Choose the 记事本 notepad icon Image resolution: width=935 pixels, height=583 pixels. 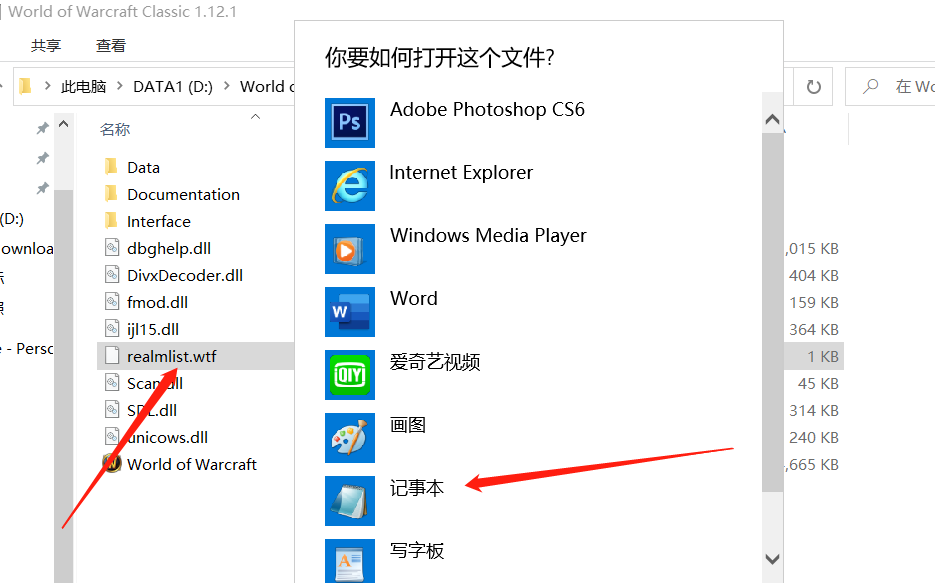[349, 501]
